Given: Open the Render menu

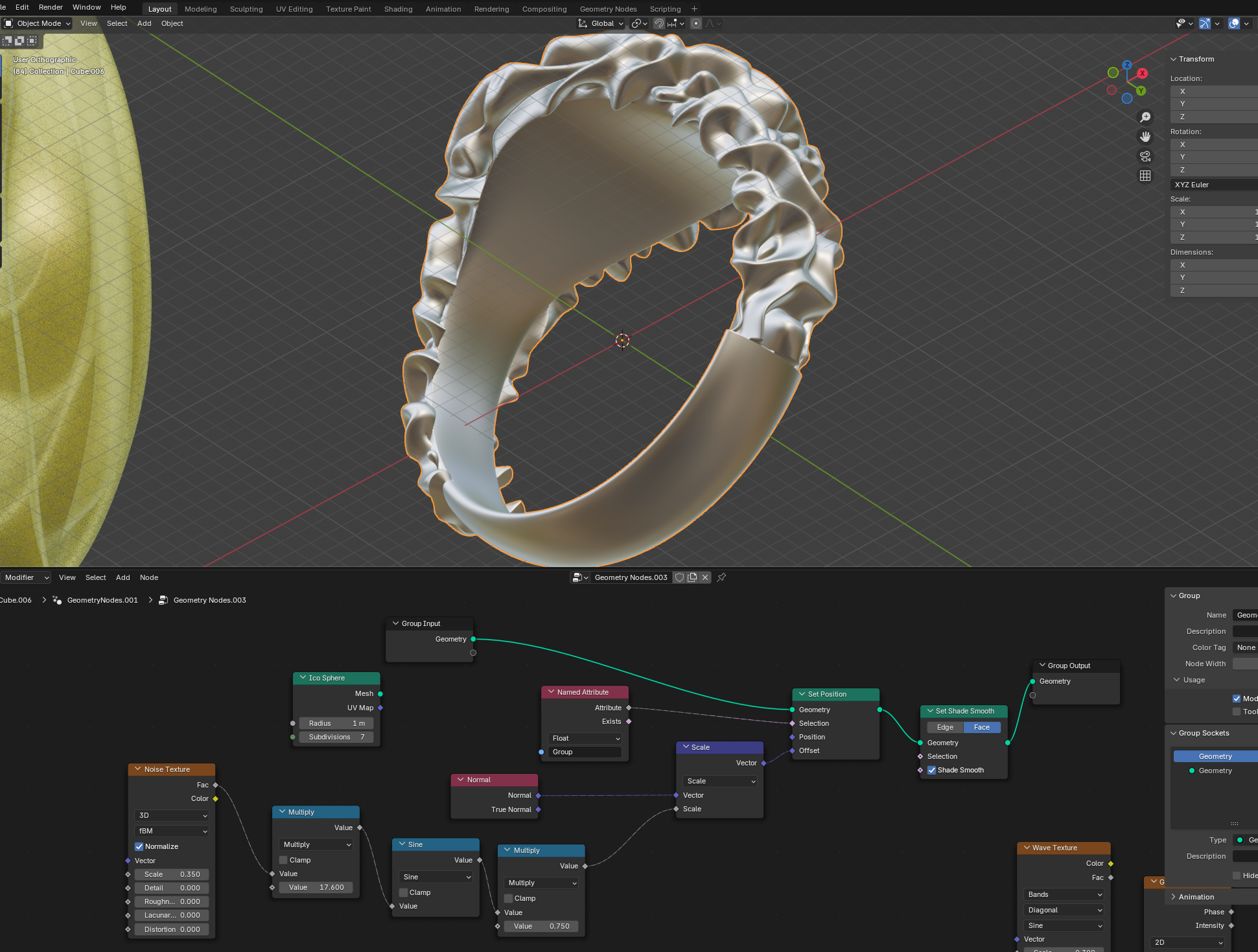Looking at the screenshot, I should pyautogui.click(x=51, y=7).
